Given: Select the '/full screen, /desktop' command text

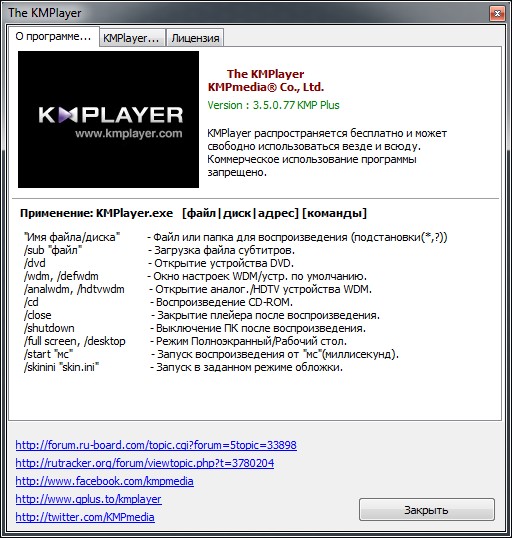Looking at the screenshot, I should tap(75, 341).
